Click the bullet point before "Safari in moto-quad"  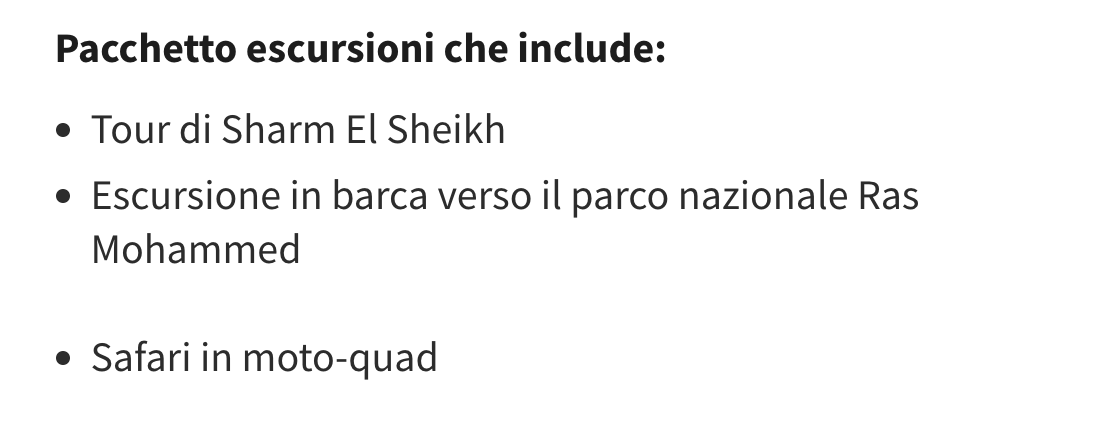click(65, 358)
